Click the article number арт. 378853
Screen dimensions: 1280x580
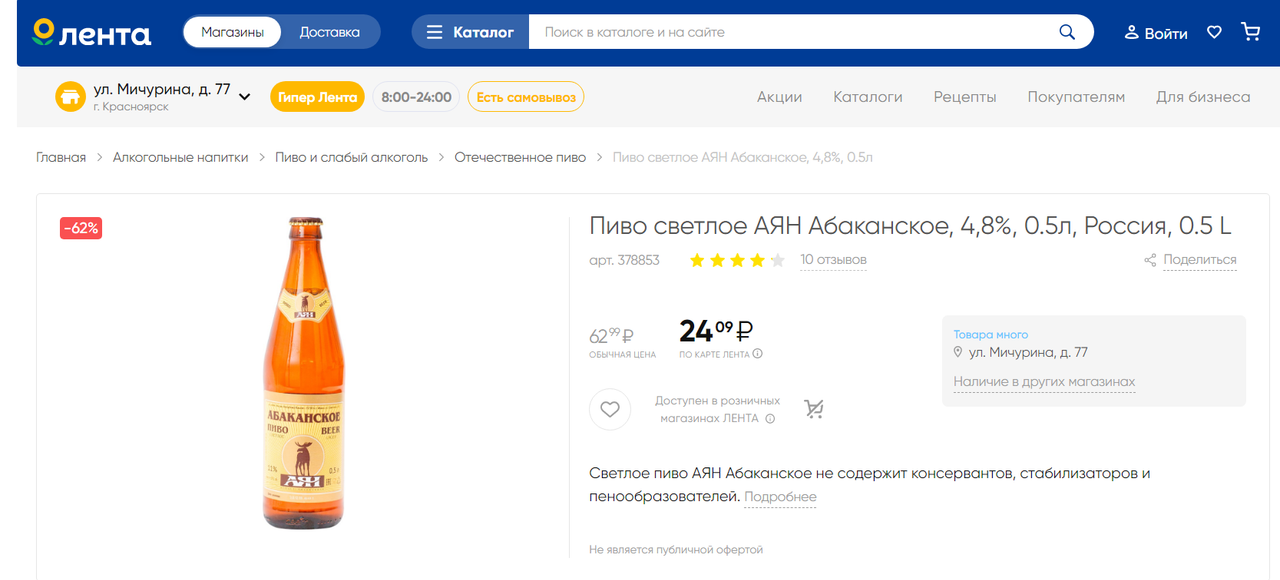pos(624,260)
